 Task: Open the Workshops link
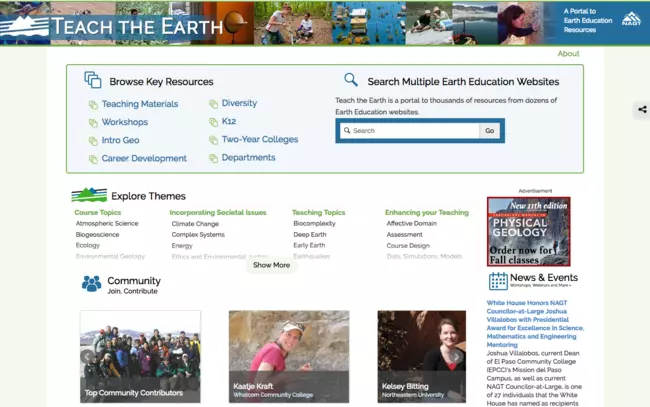[125, 122]
